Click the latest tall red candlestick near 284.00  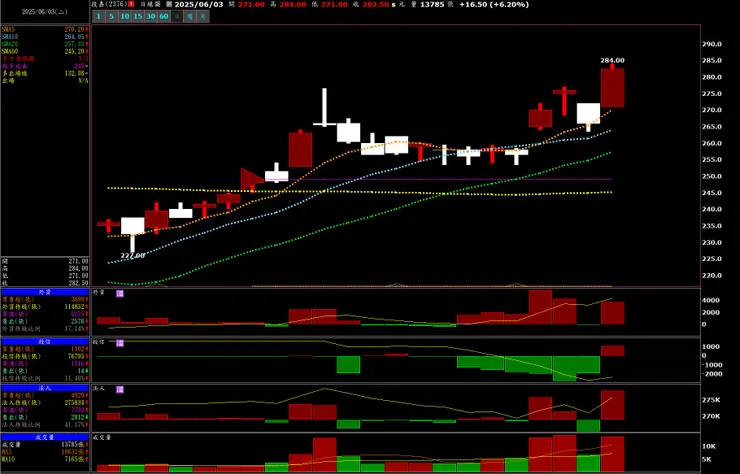[613, 87]
